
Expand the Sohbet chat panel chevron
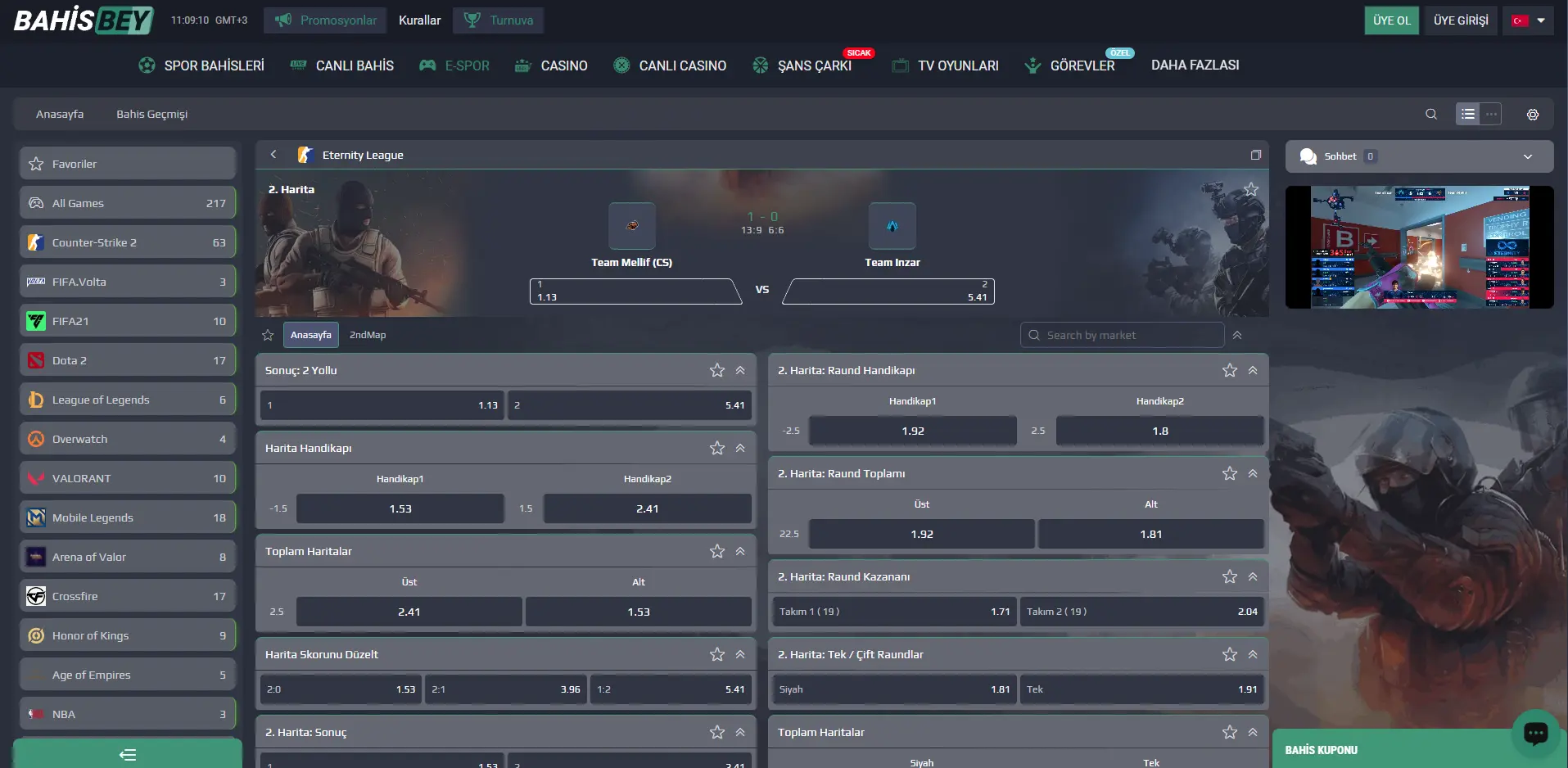tap(1528, 156)
